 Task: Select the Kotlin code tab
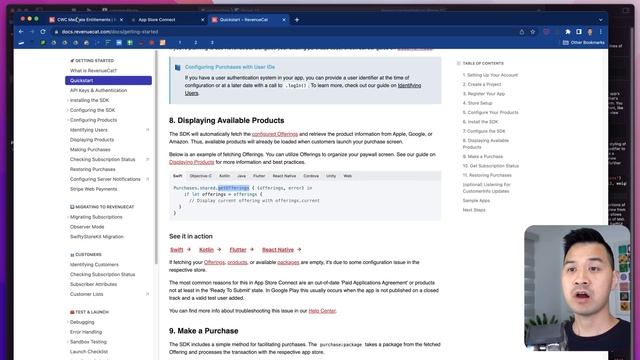[x=224, y=176]
